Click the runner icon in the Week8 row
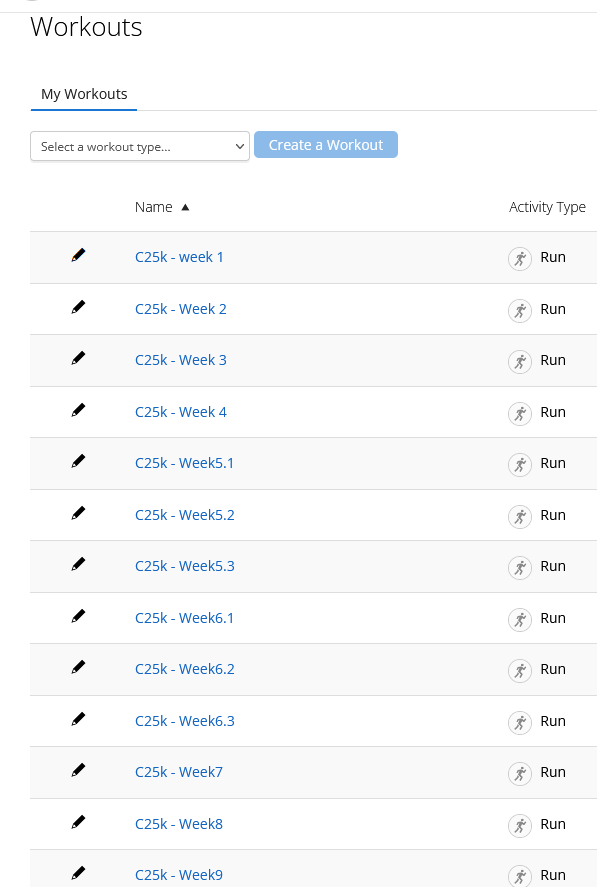Screen dimensions: 597x887 [519, 826]
